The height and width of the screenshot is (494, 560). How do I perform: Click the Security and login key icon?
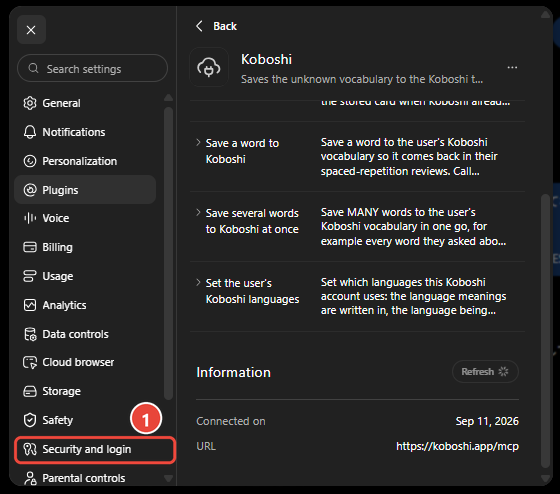pyautogui.click(x=30, y=449)
